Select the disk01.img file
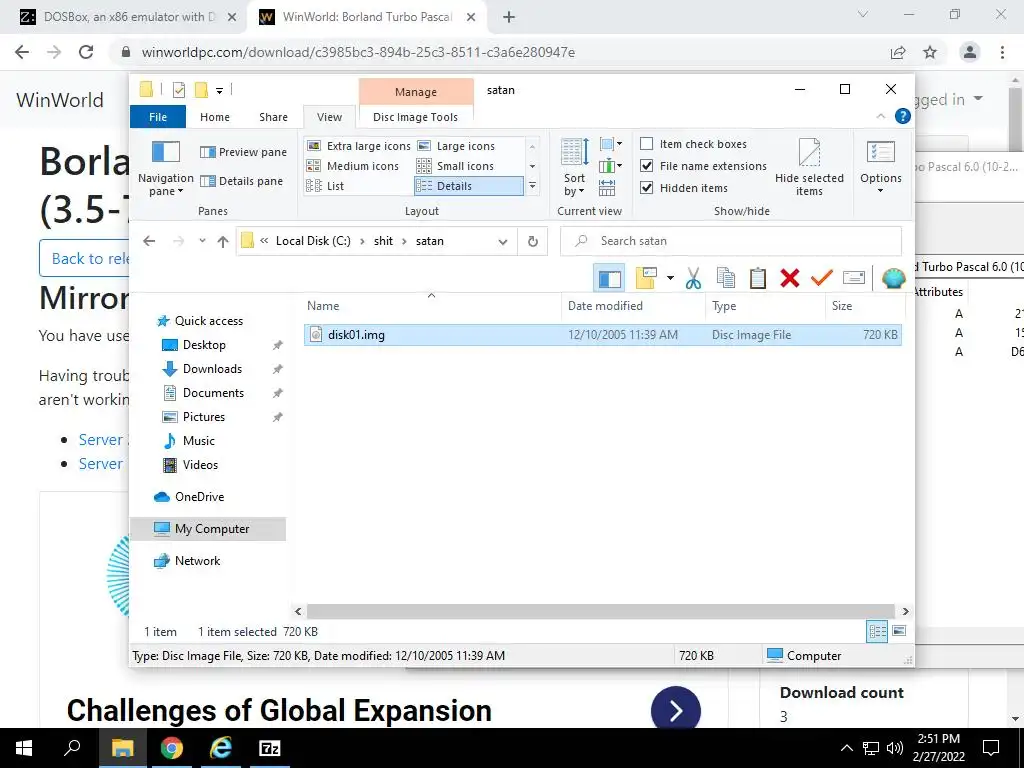 tap(603, 335)
